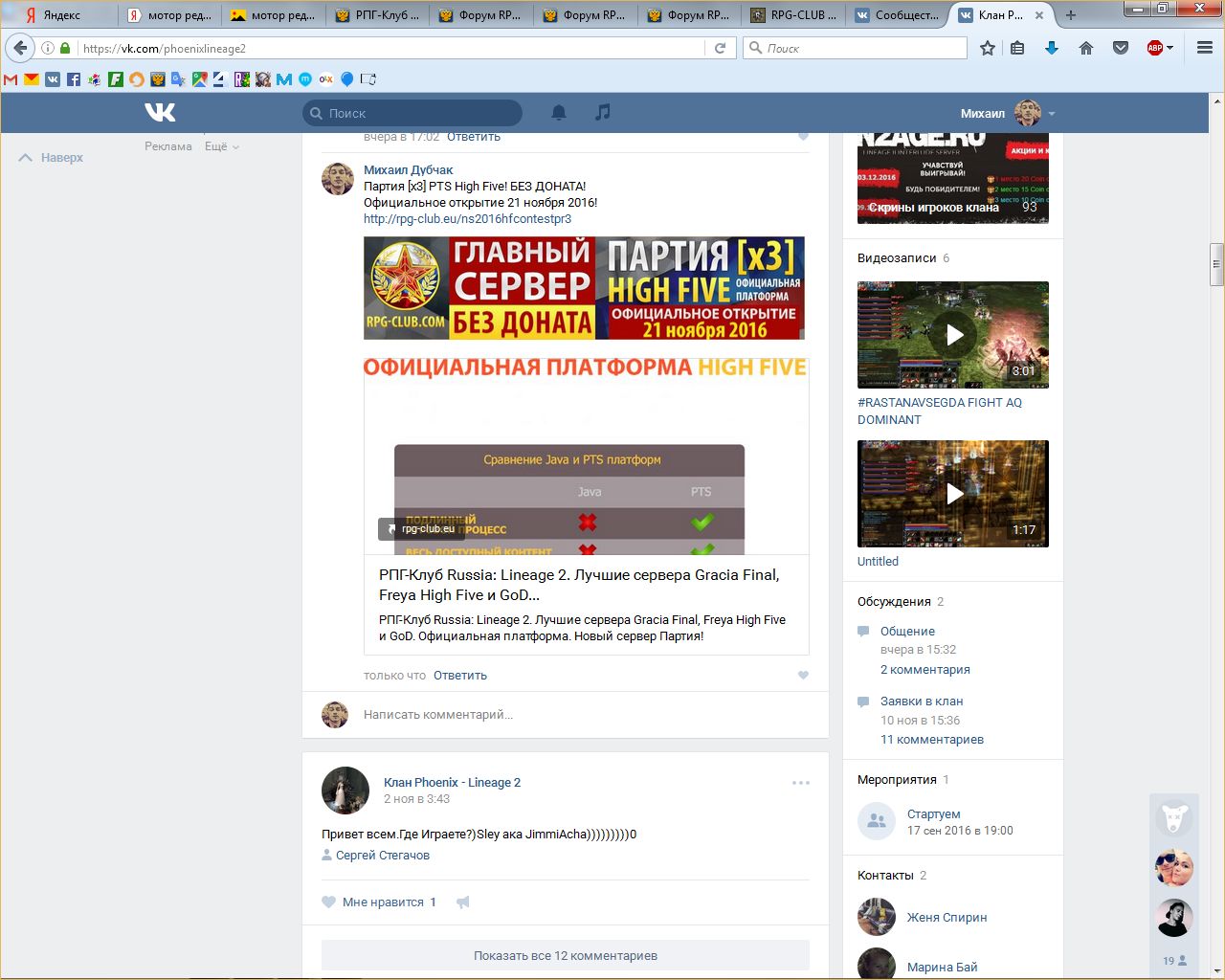Switch to the РПГ-Клуб tab

[x=377, y=15]
